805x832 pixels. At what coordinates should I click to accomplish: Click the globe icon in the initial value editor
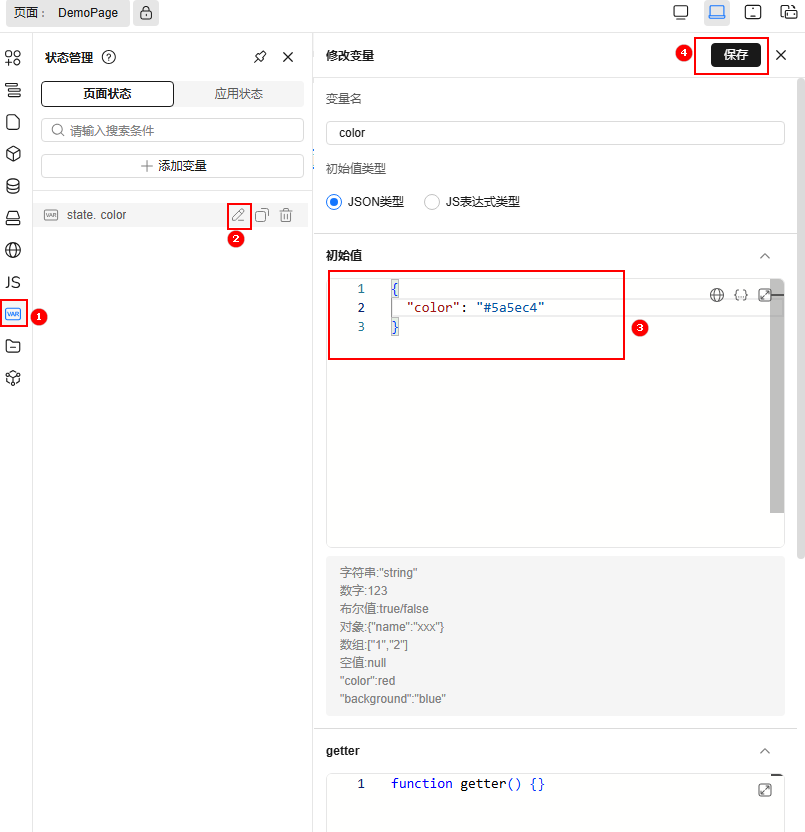(717, 295)
